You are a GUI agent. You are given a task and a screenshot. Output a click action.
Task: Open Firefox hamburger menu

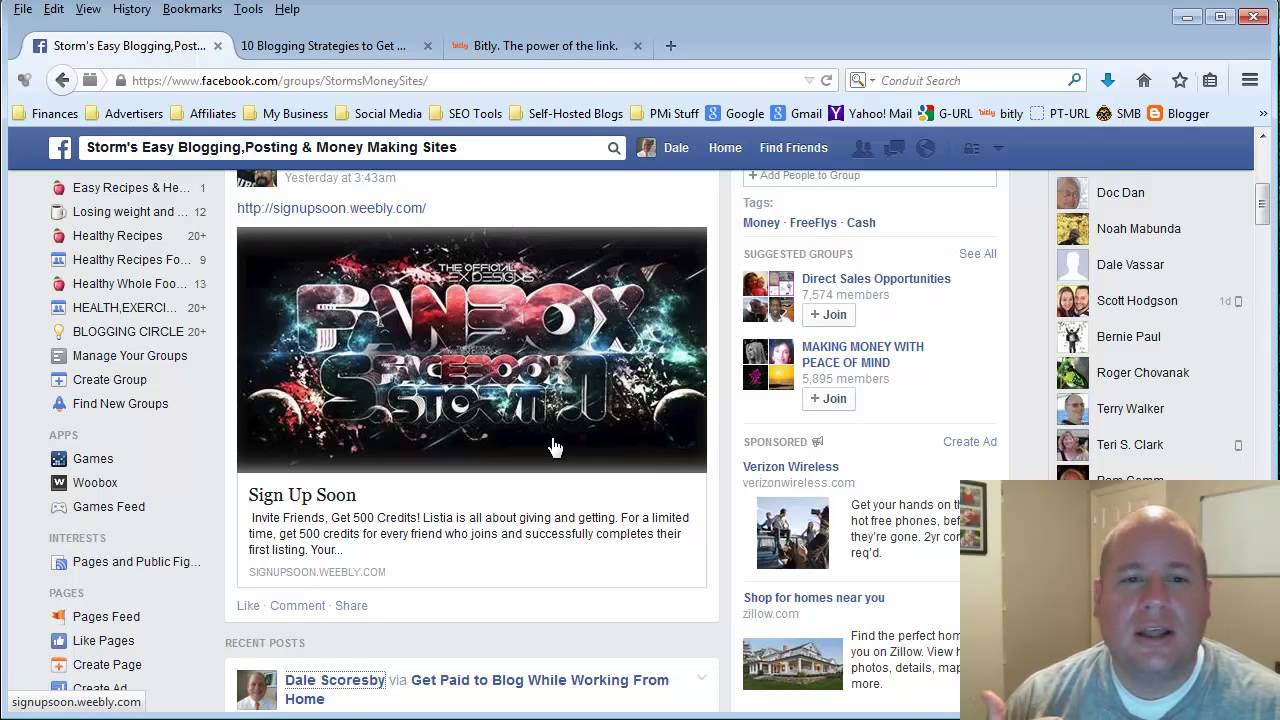point(1250,80)
